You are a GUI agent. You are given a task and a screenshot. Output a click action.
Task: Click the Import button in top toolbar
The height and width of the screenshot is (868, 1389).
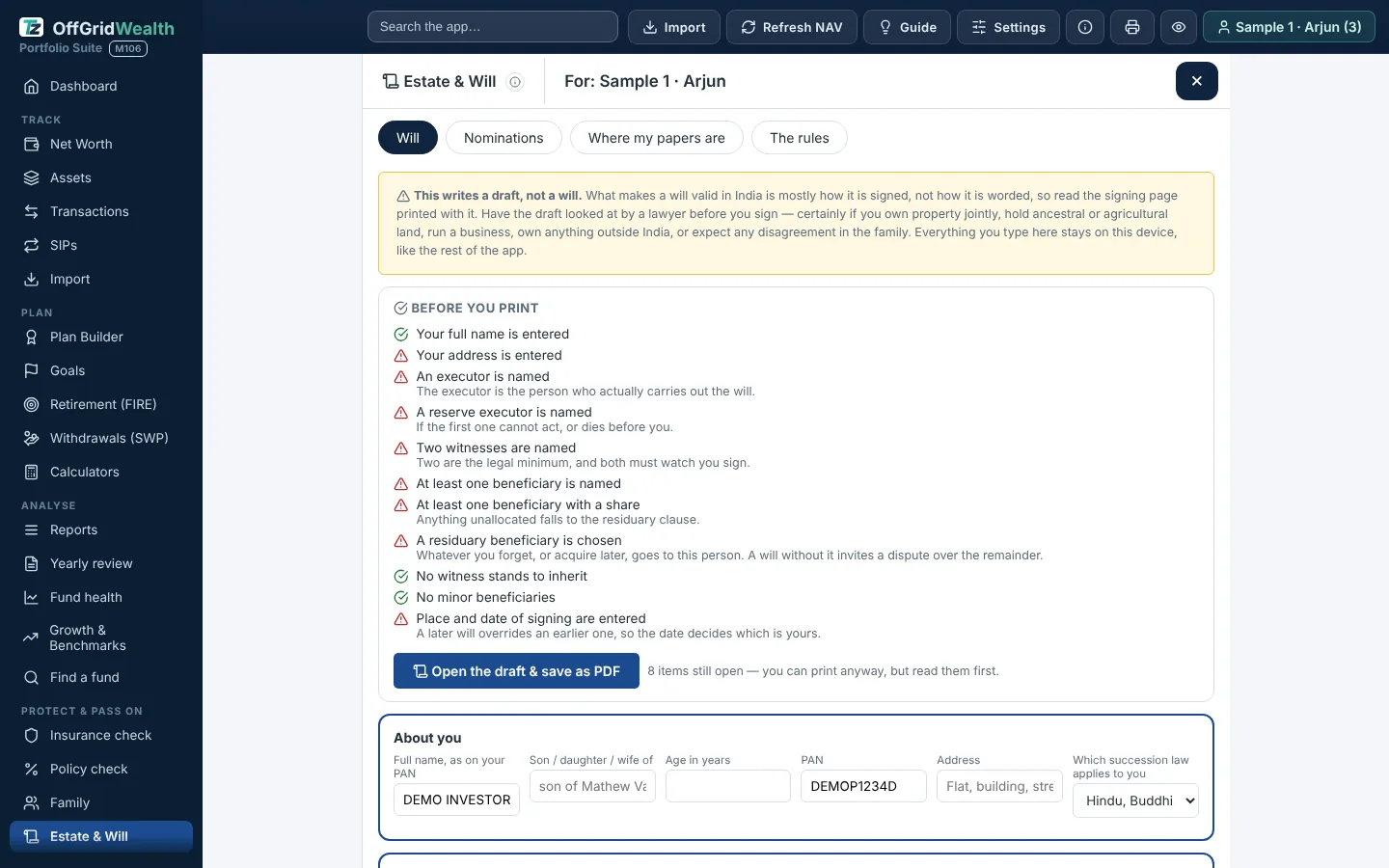(674, 27)
